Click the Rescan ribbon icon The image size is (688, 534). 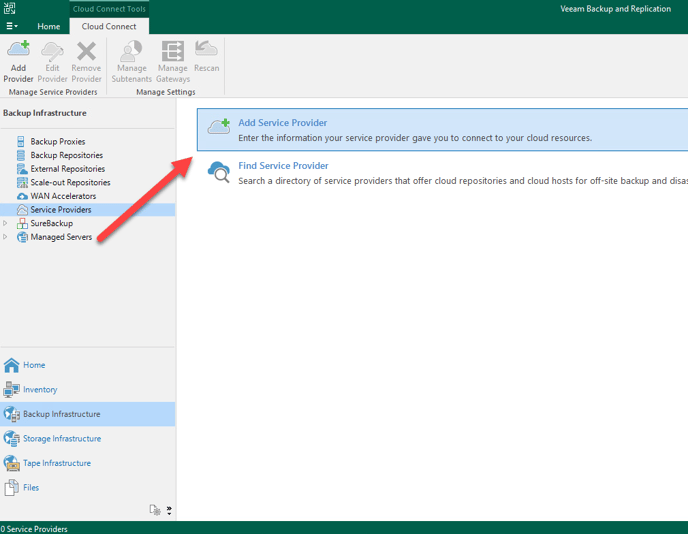[x=206, y=49]
